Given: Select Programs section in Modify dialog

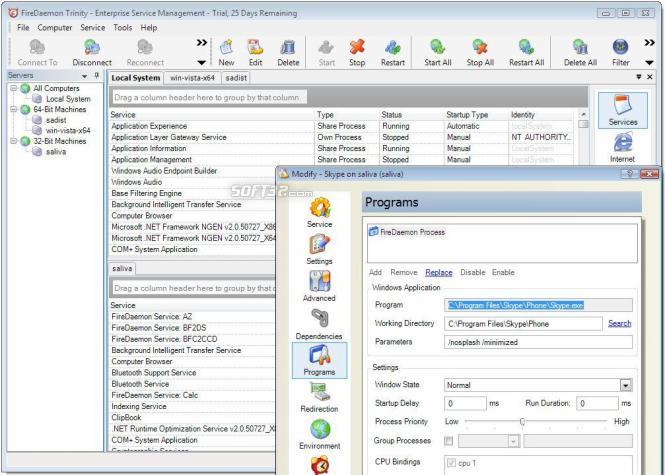Looking at the screenshot, I should tap(319, 360).
